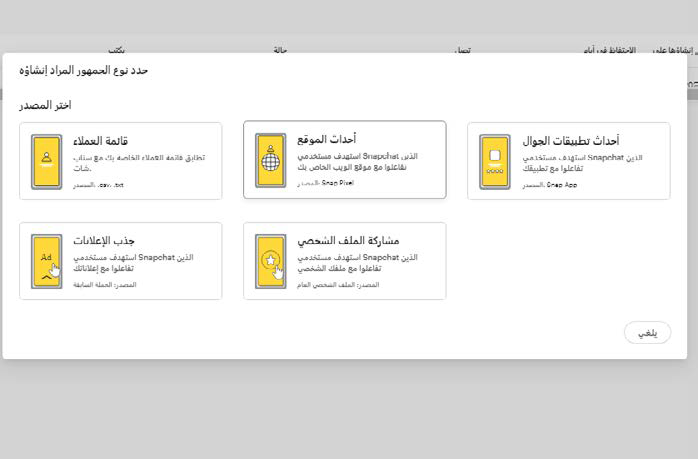
Task: Click the website events description text
Action: 357,162
